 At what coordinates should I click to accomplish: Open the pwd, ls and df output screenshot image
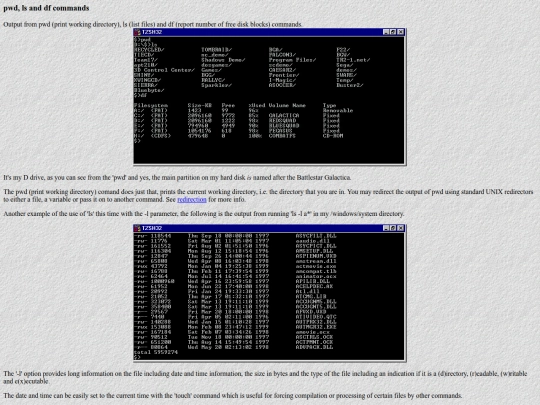(x=270, y=97)
